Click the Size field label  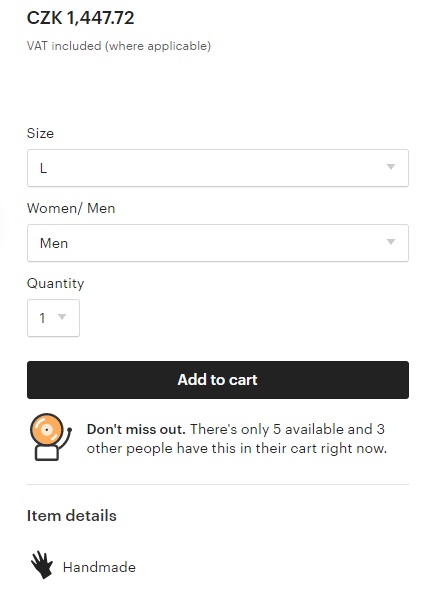(x=40, y=133)
